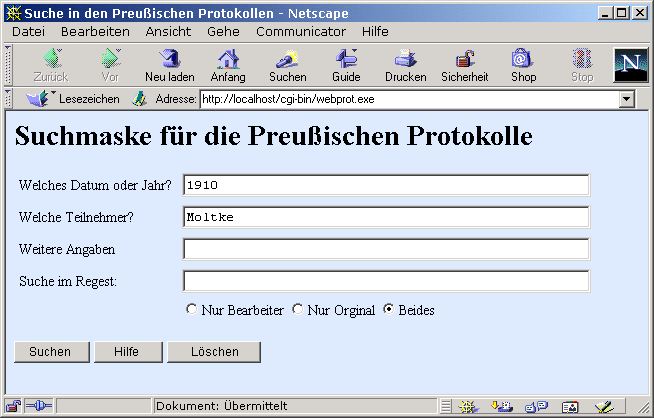Click the label 'Welches Datum oder Jahr?'
The width and height of the screenshot is (654, 418).
[95, 185]
